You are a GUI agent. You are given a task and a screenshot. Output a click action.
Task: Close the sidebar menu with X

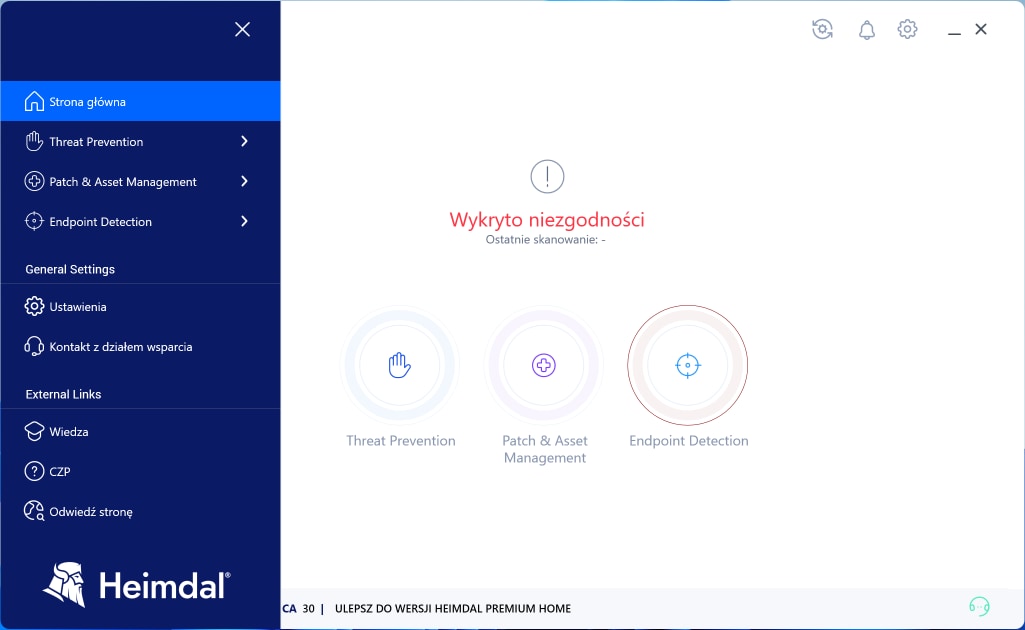click(x=243, y=29)
